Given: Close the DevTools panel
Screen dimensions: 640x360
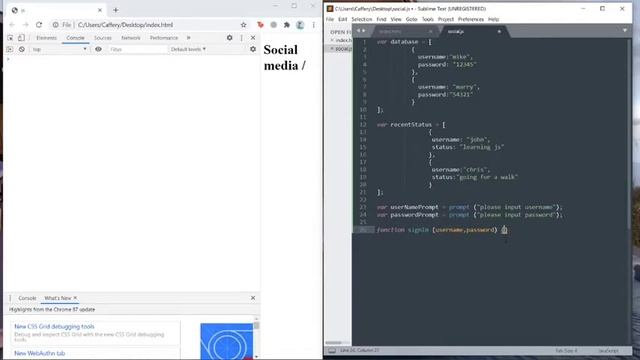Looking at the screenshot, I should tap(253, 38).
